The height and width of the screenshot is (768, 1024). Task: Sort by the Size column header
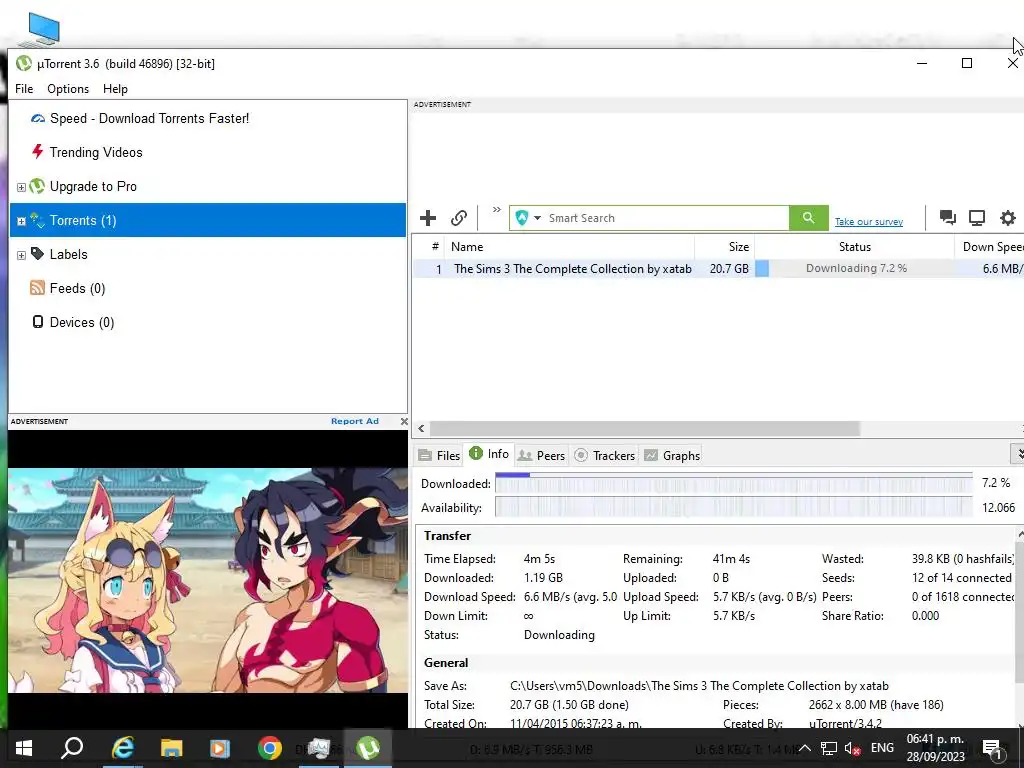725,247
